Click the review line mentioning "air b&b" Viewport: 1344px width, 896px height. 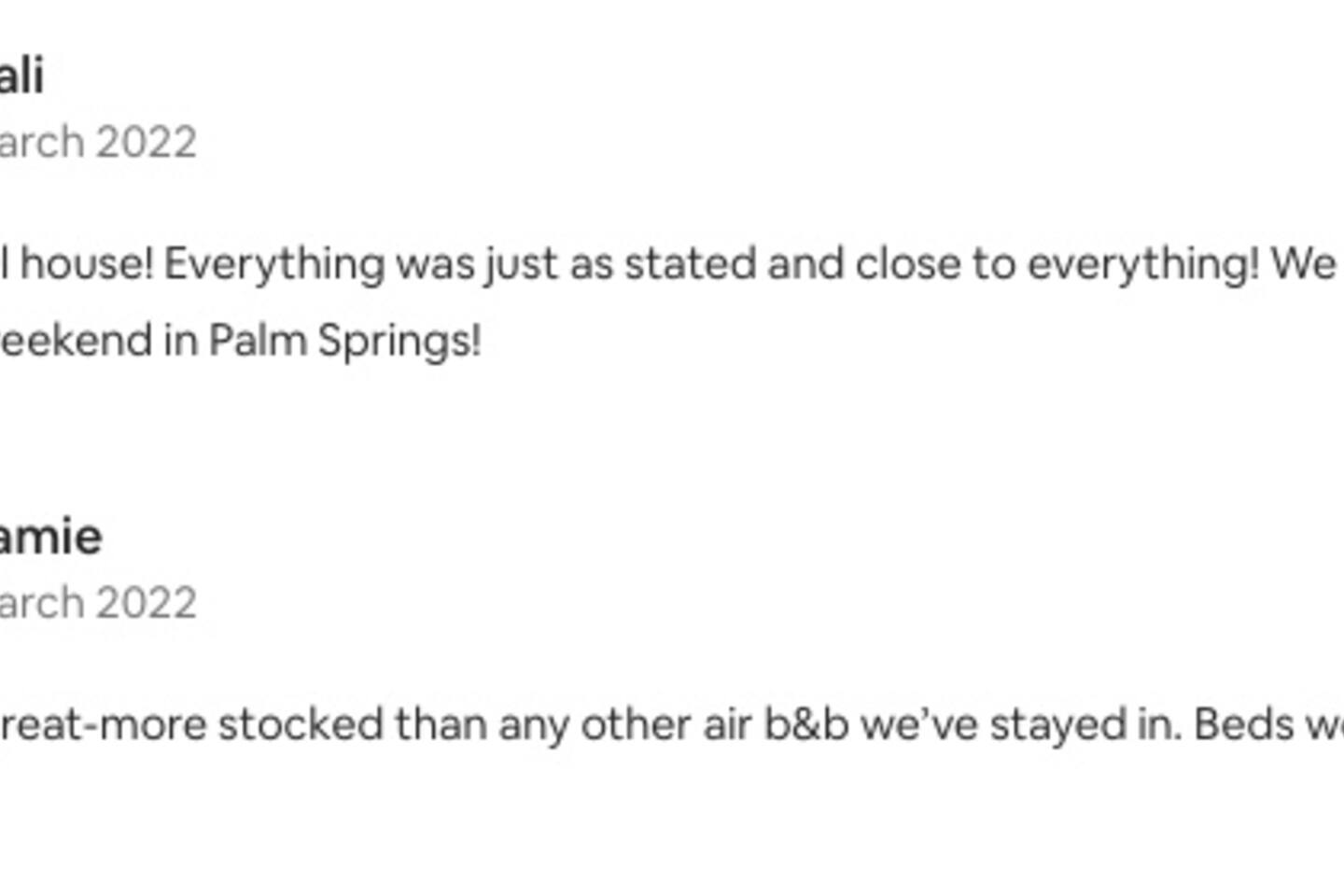coord(653,725)
